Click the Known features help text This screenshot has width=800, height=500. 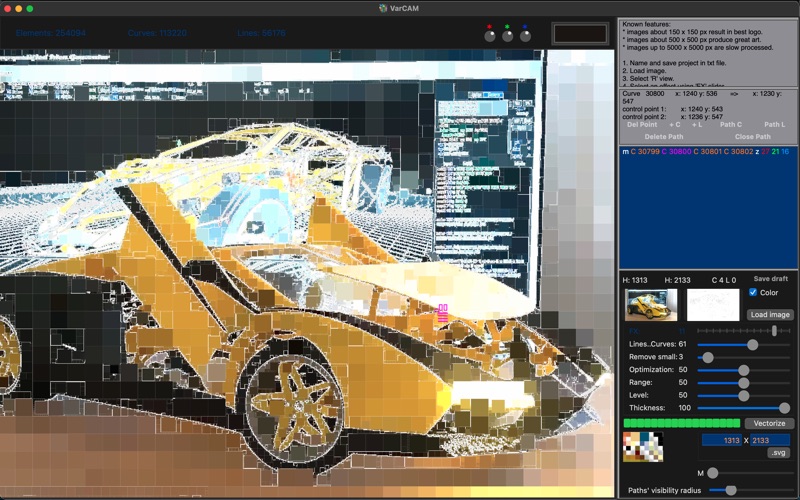pyautogui.click(x=707, y=53)
